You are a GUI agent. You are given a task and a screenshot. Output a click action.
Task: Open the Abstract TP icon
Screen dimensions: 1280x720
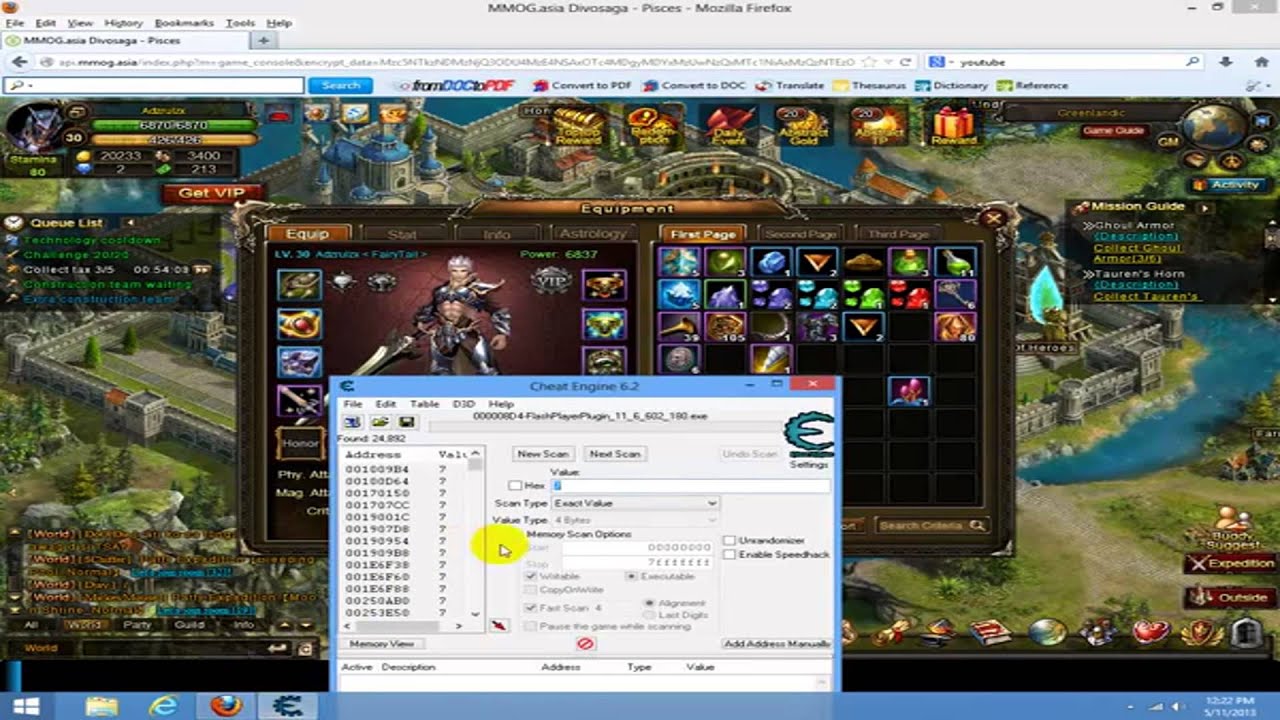[x=878, y=127]
